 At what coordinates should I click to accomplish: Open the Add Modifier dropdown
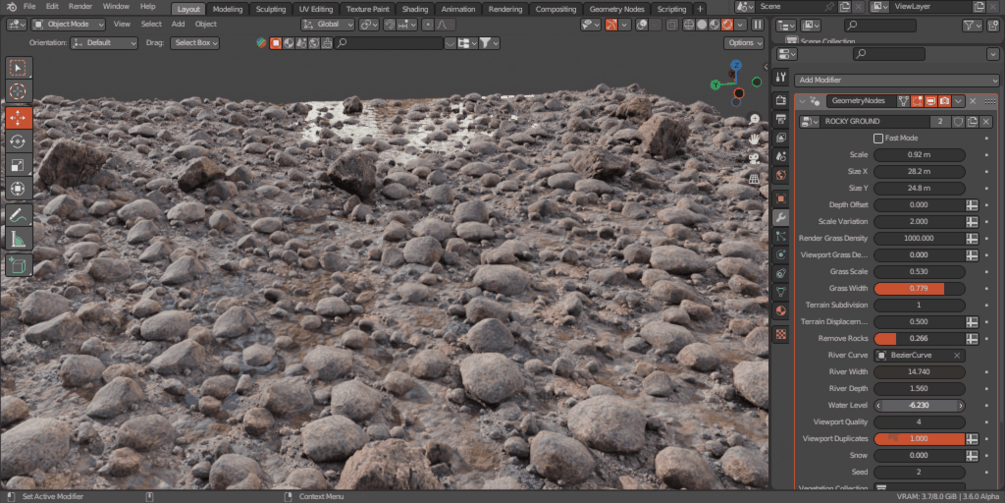pos(897,80)
